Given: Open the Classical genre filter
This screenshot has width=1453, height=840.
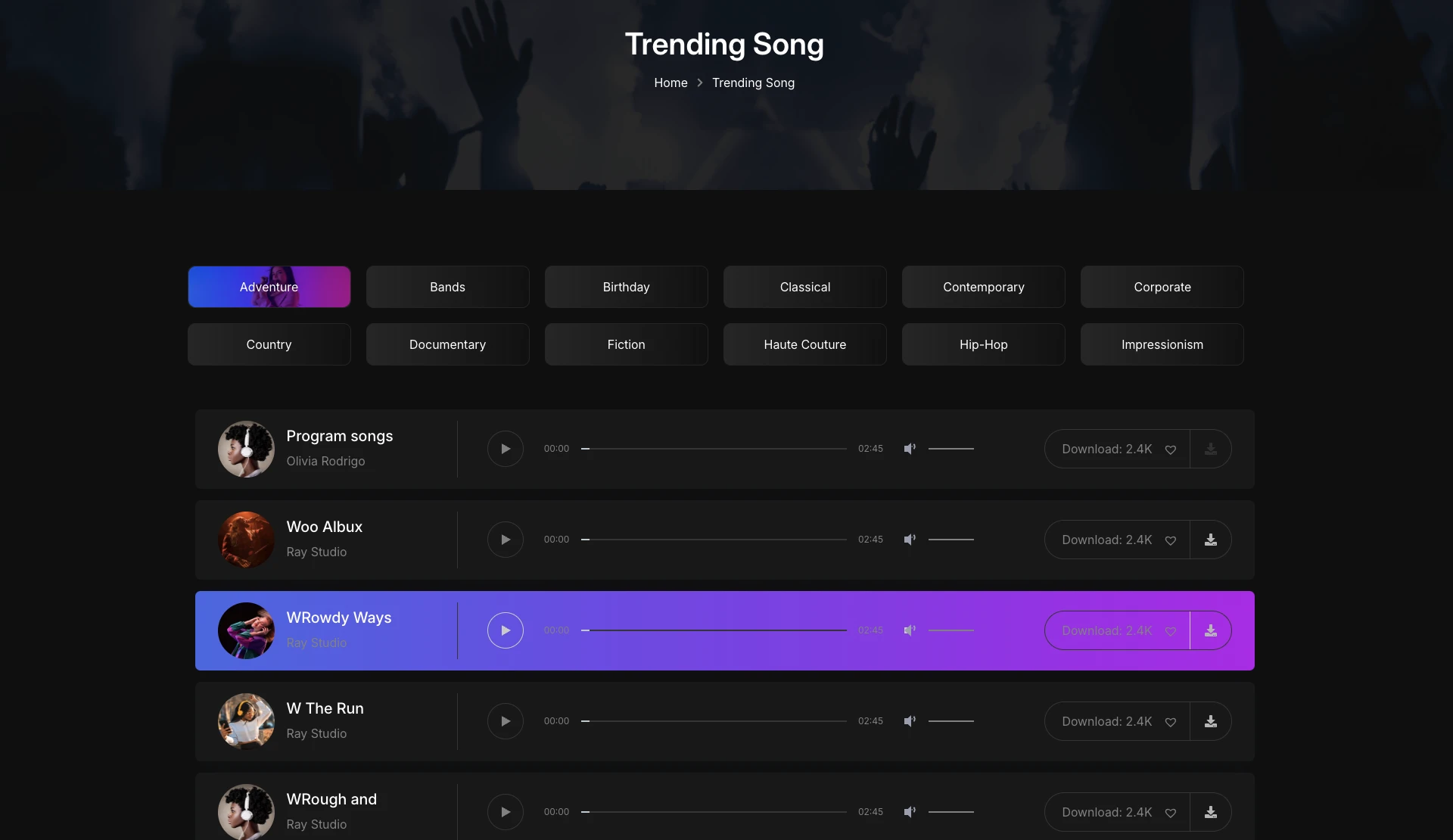Looking at the screenshot, I should point(804,287).
